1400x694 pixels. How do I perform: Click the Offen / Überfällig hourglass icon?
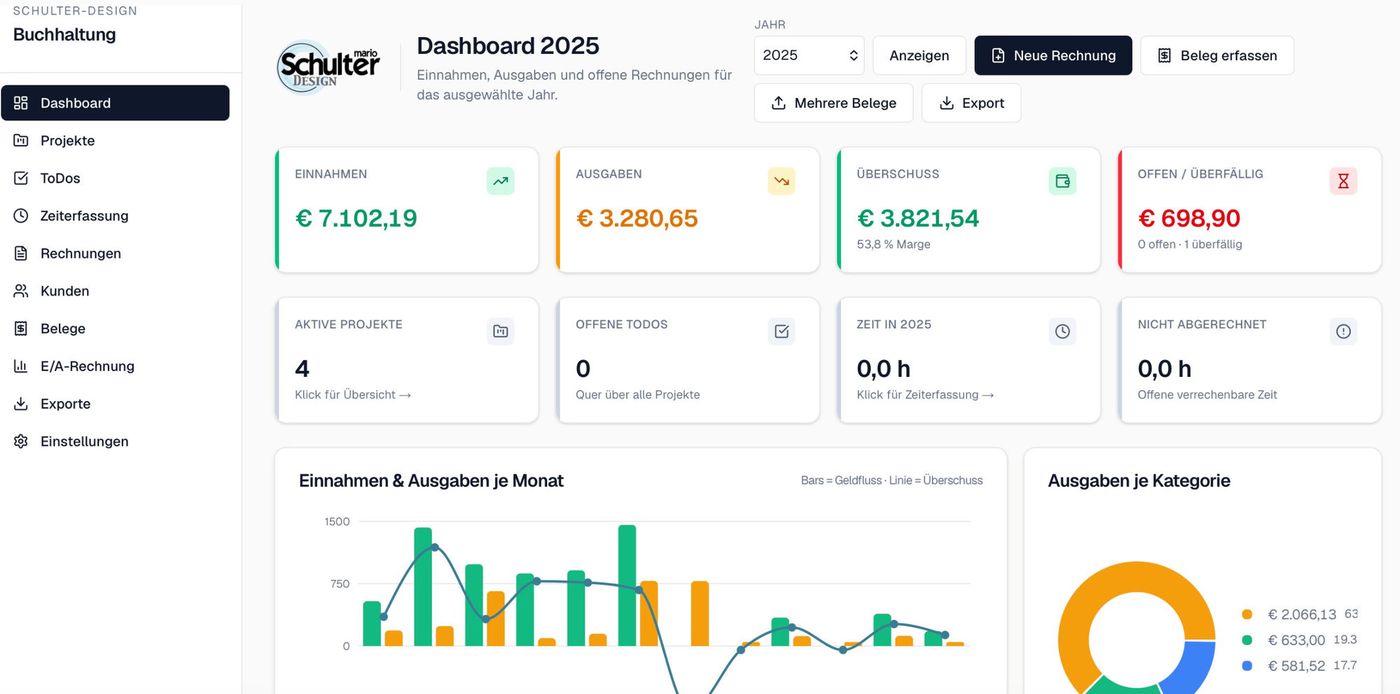(1344, 181)
